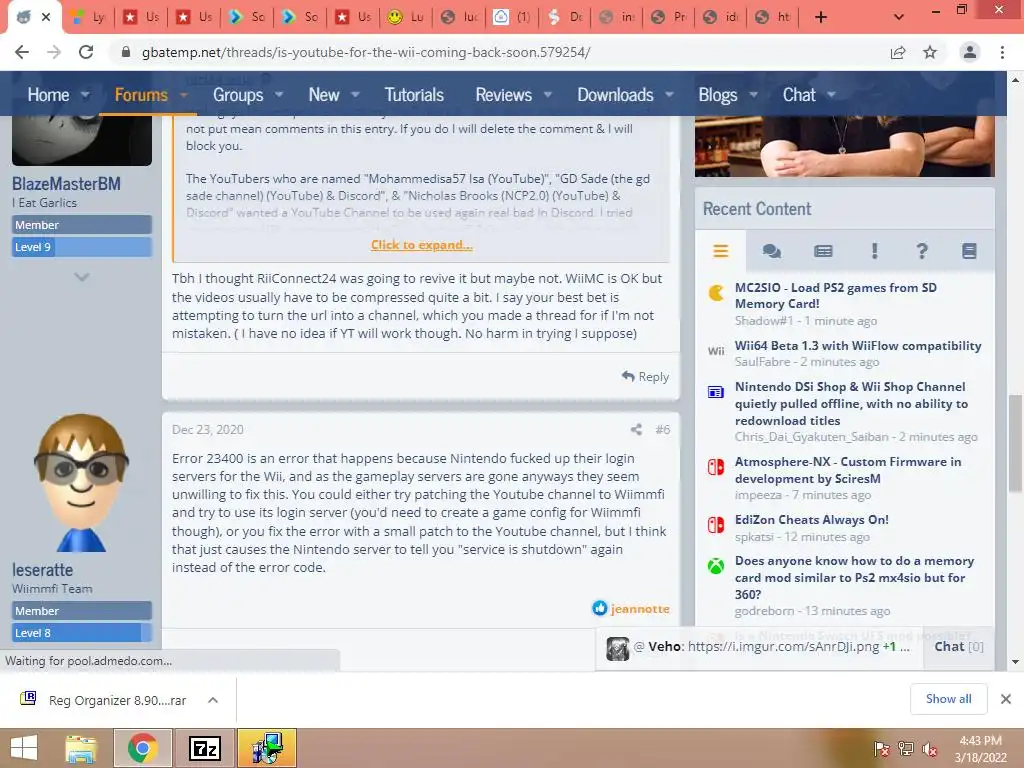1024x768 pixels.
Task: Click Show all downloads button
Action: [x=948, y=699]
